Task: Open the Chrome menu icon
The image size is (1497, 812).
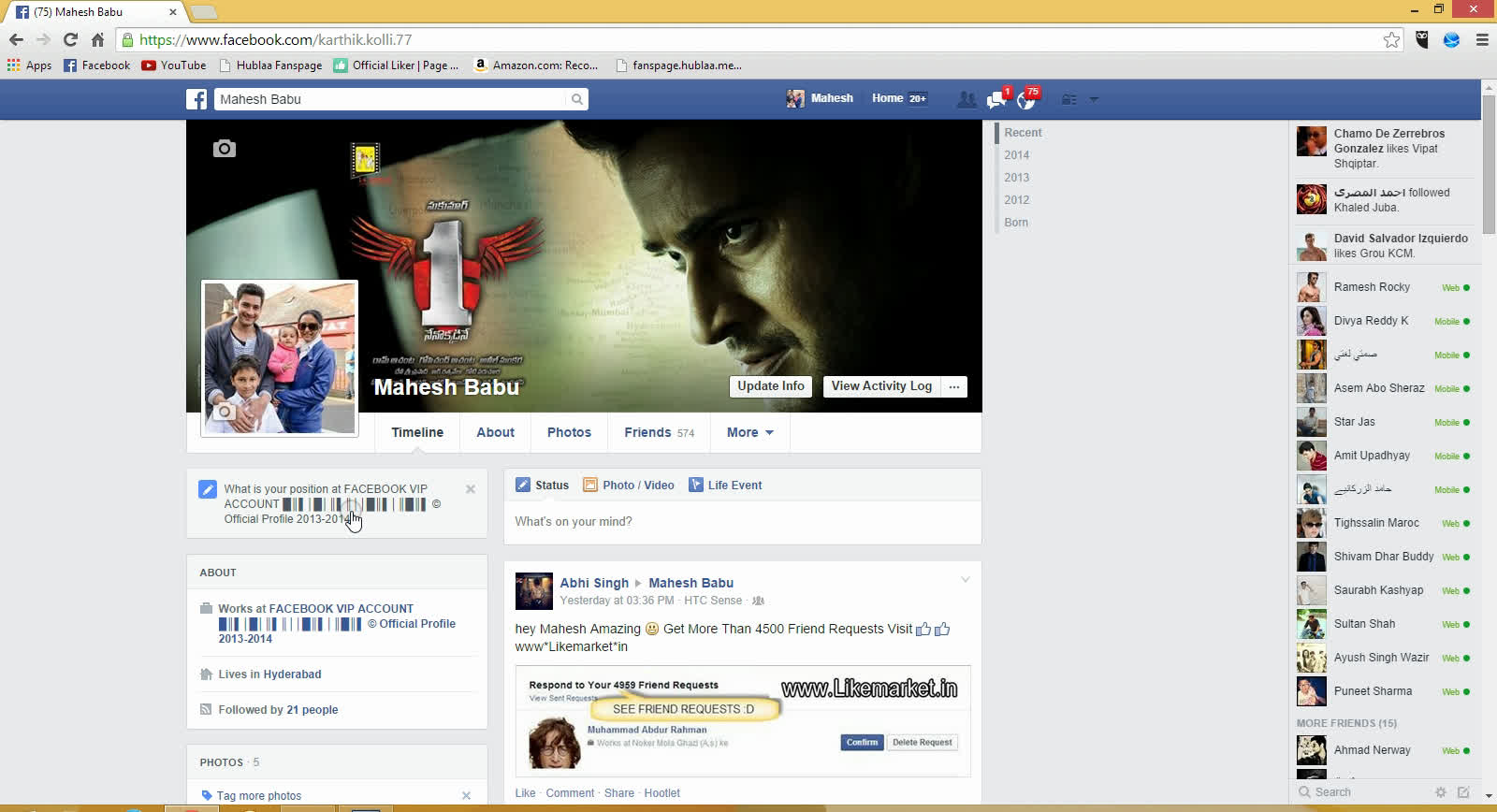Action: (1482, 39)
